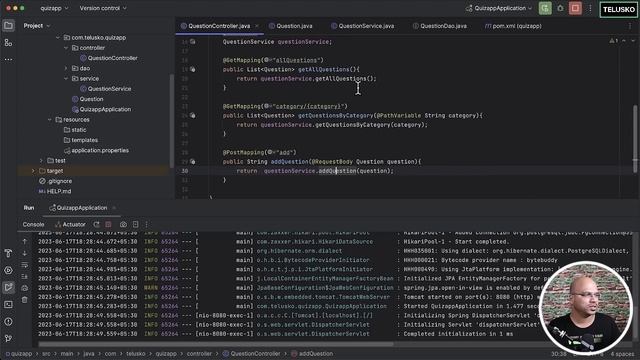640x360 pixels.
Task: Toggle the Run tool window icon
Action: pyautogui.click(x=8, y=287)
